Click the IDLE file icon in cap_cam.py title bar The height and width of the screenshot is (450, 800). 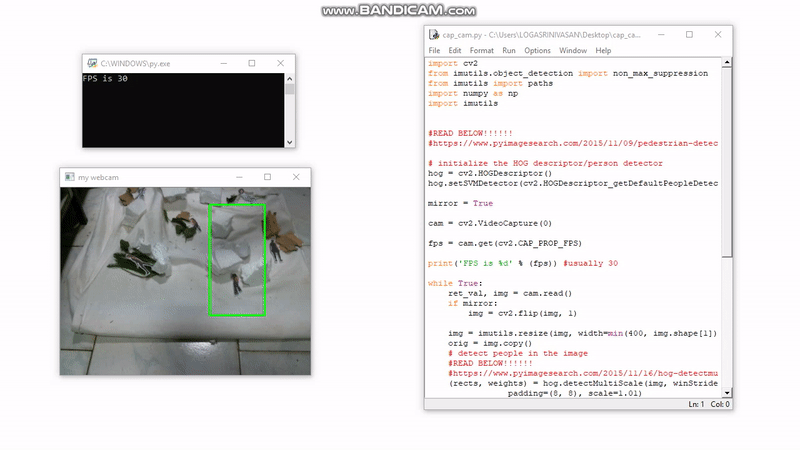click(x=433, y=34)
